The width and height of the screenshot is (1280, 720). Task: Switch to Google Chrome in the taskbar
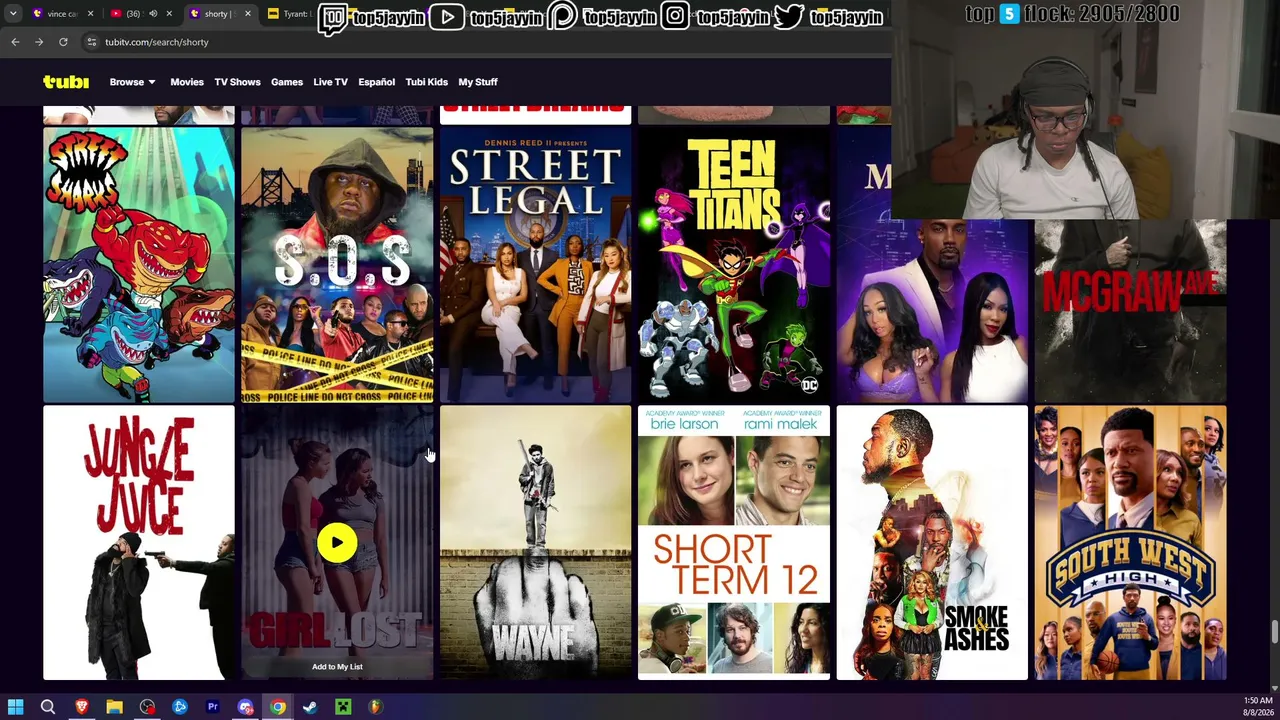pos(277,707)
